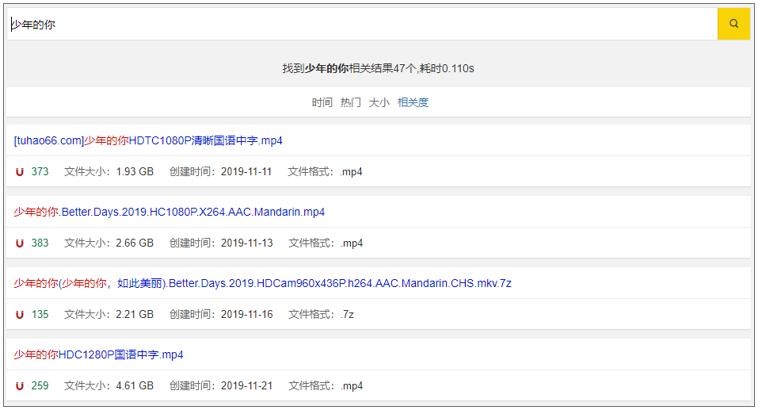Click the creation date 2019-11-13
The height and width of the screenshot is (412, 759).
(x=247, y=243)
